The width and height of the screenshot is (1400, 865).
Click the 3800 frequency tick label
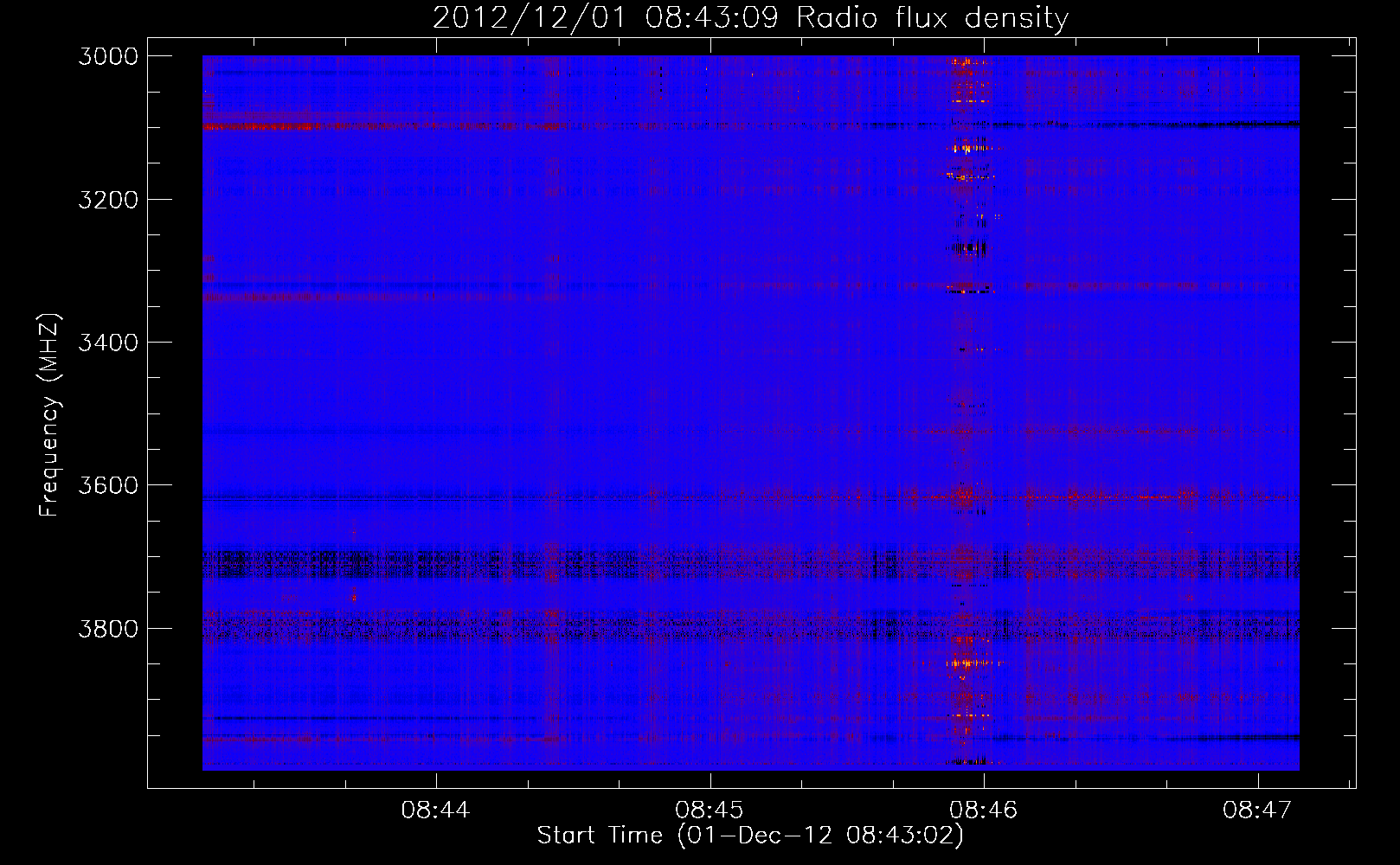click(x=108, y=628)
